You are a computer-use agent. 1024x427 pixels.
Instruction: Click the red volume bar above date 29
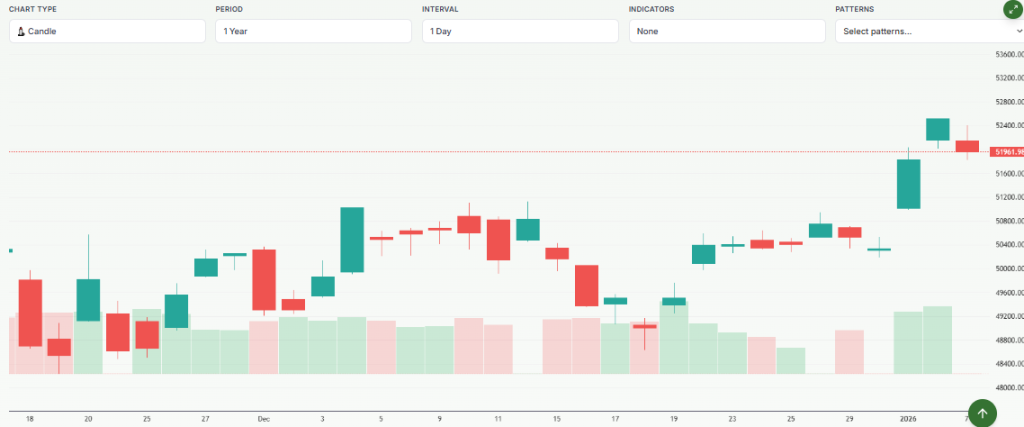point(849,352)
